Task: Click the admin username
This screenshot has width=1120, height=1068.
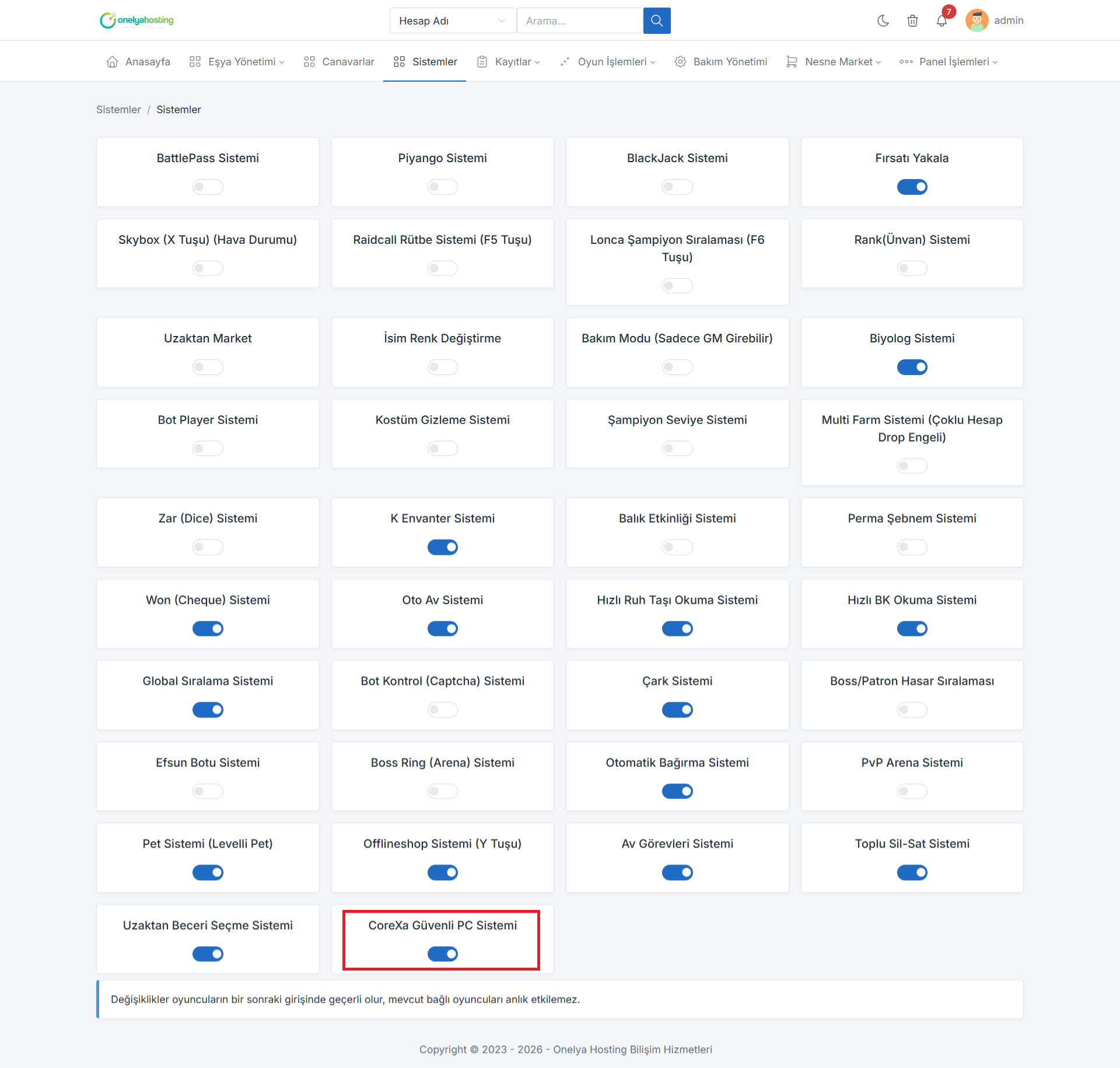Action: 1009,20
